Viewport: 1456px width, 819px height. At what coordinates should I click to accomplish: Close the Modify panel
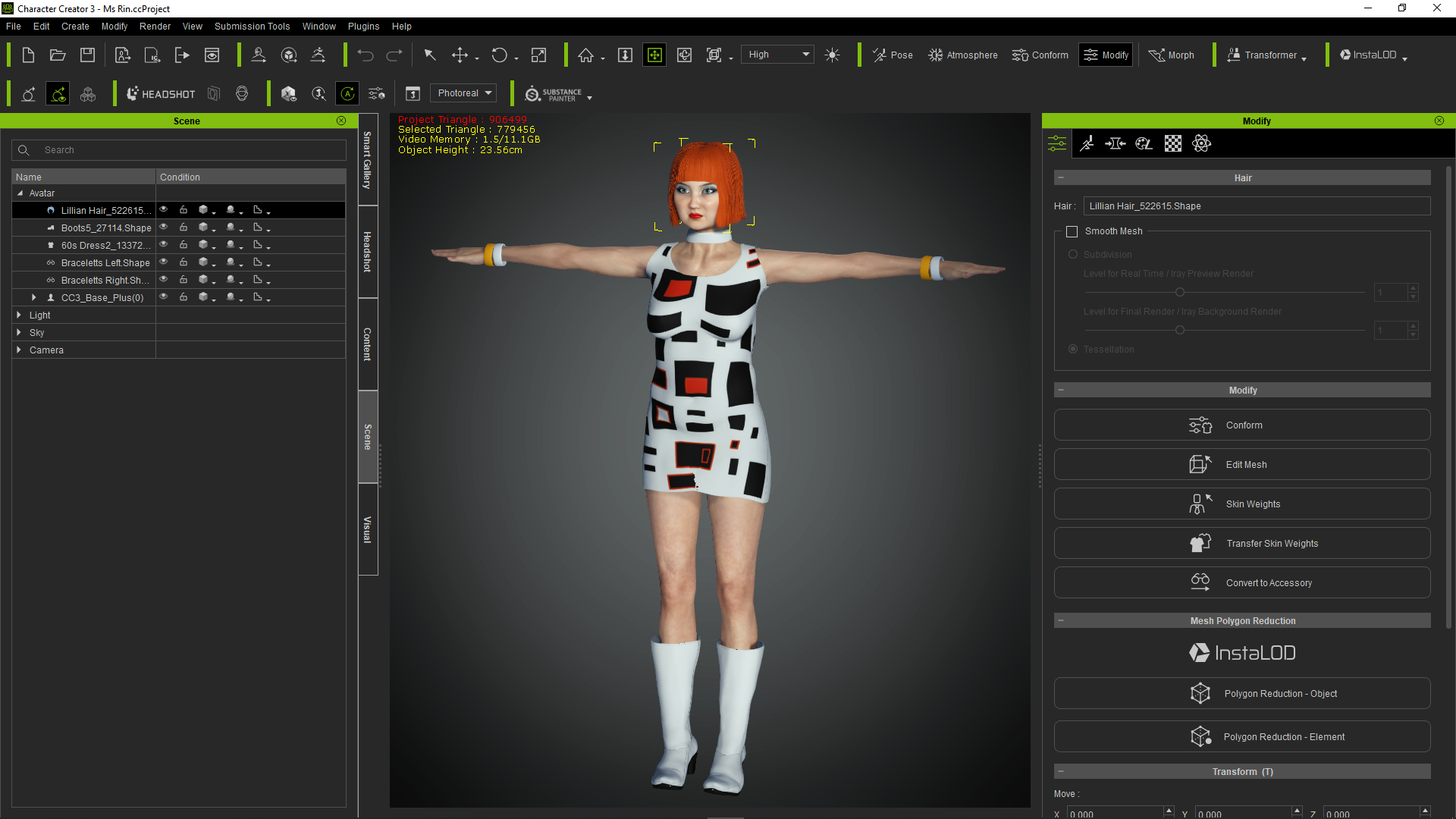[1439, 121]
